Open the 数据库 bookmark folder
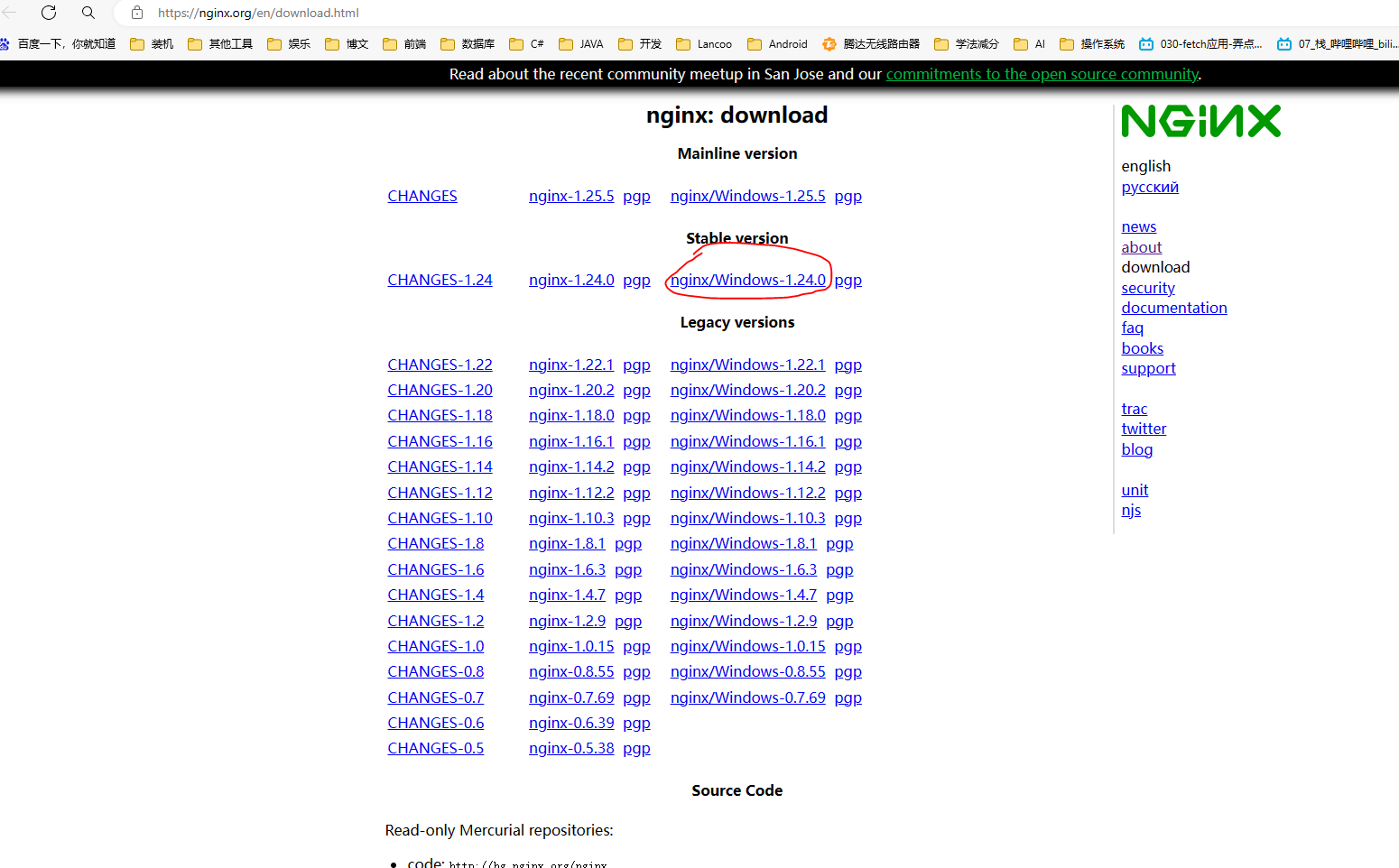The width and height of the screenshot is (1399, 868). [x=468, y=43]
